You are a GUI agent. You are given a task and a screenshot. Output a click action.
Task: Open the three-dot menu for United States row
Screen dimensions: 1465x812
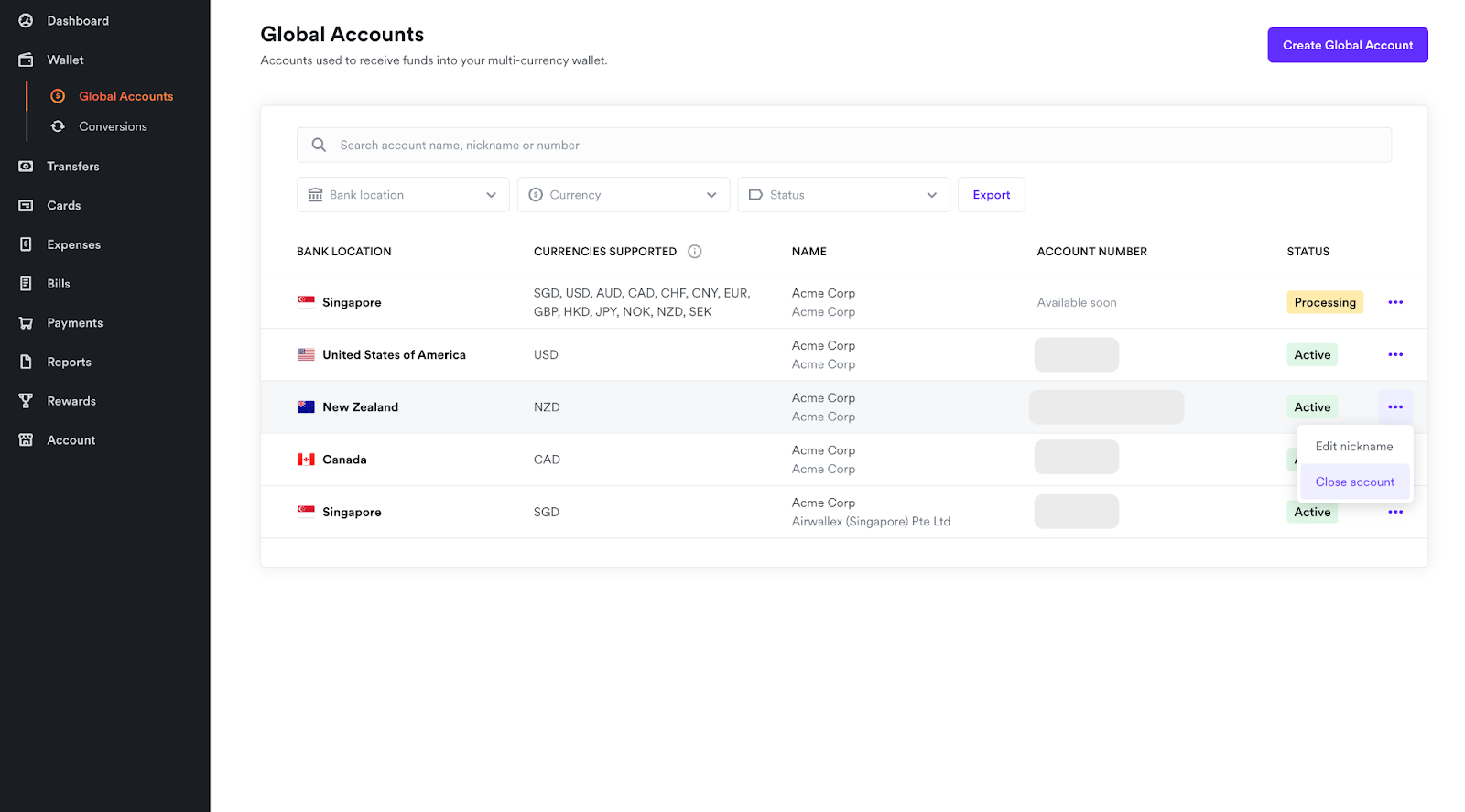click(1394, 355)
